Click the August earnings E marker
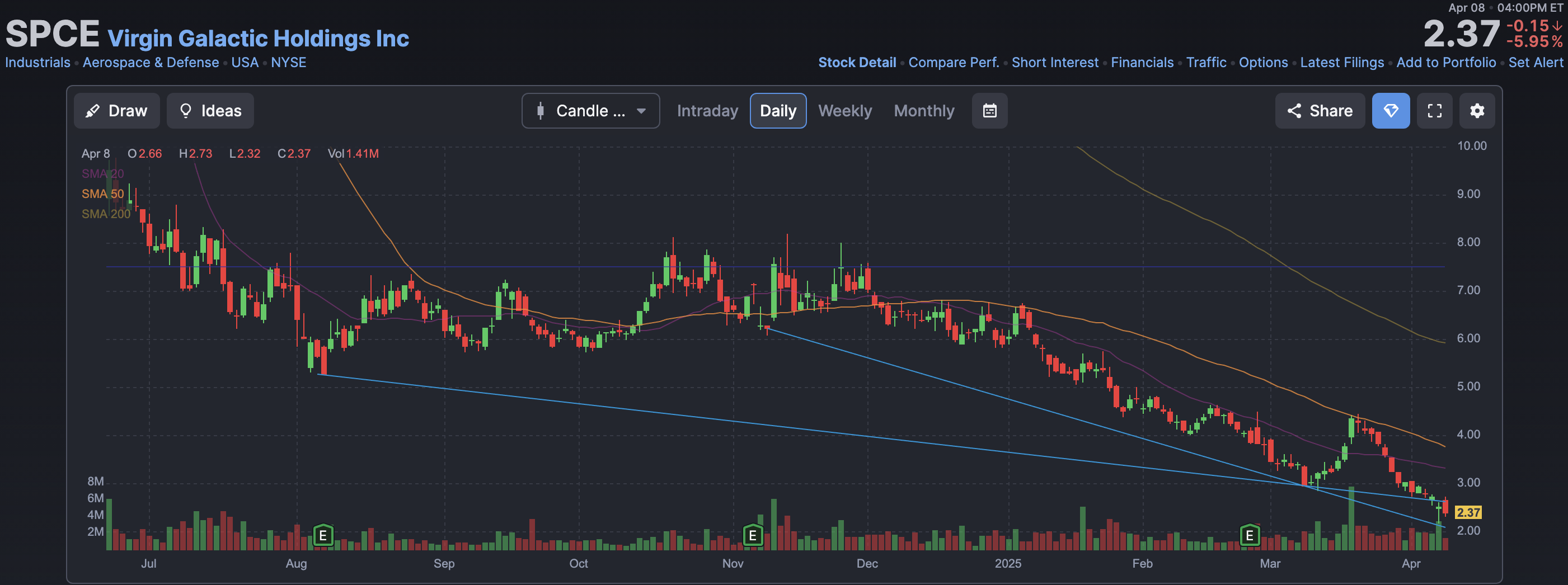Image resolution: width=1568 pixels, height=585 pixels. [323, 536]
